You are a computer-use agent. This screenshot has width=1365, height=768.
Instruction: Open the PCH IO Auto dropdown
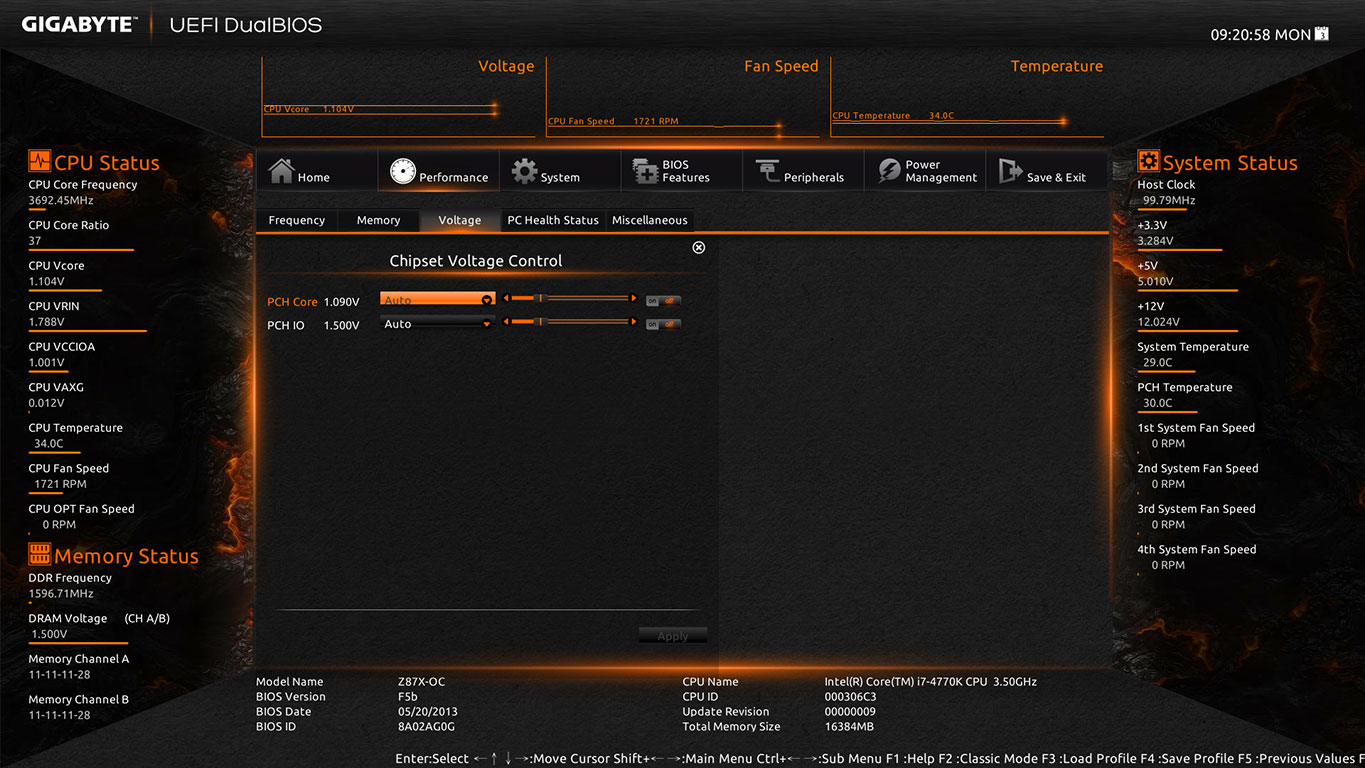(x=438, y=323)
